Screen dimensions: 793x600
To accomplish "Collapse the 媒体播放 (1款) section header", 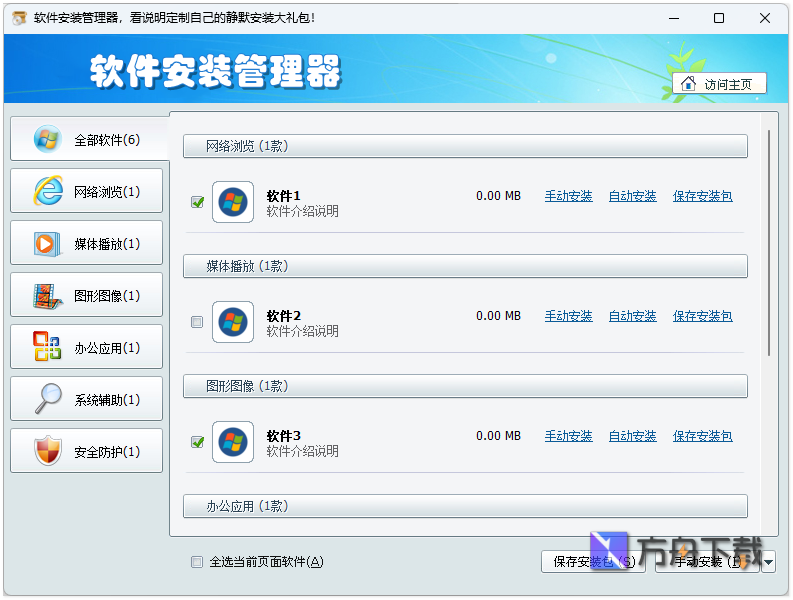I will pos(465,266).
